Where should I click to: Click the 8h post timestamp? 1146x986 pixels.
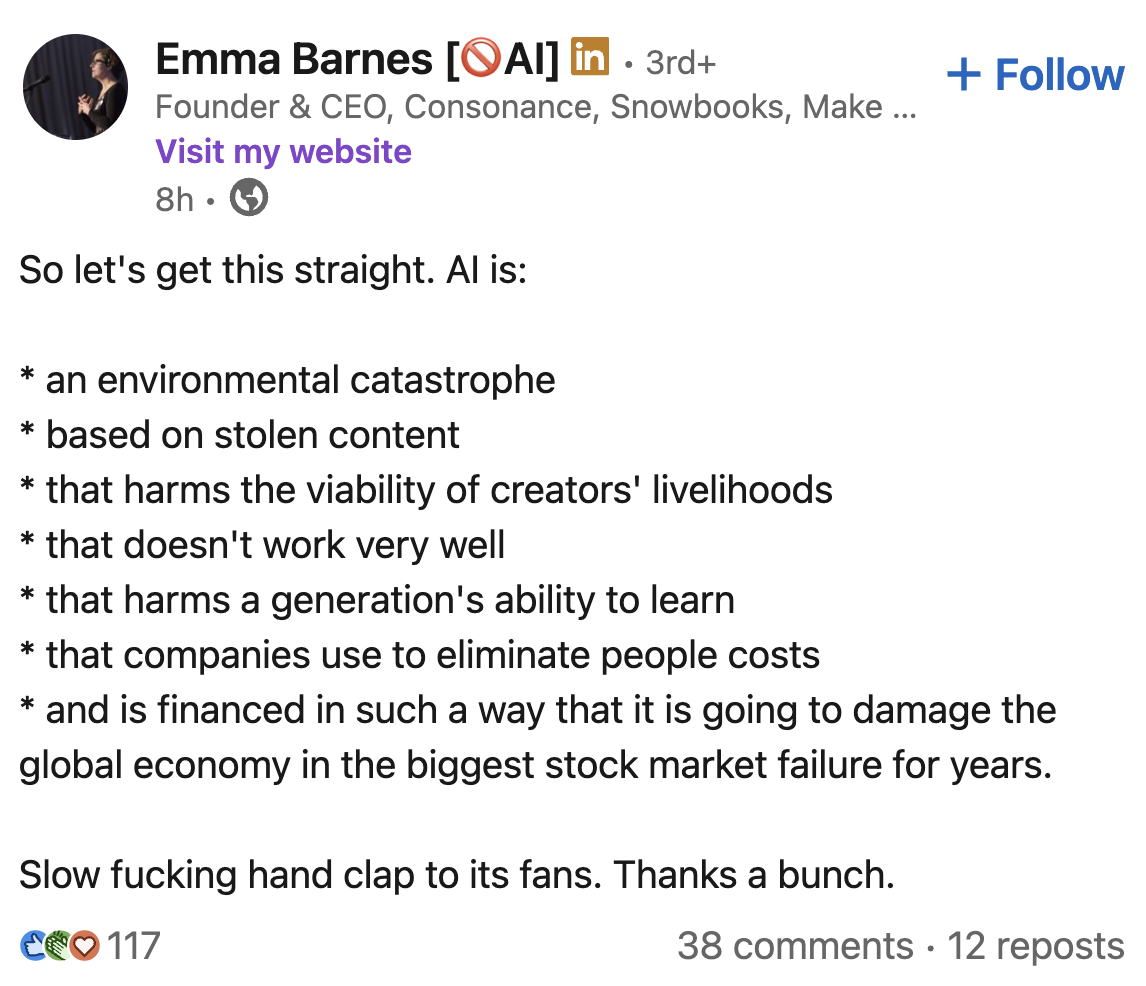click(x=174, y=200)
